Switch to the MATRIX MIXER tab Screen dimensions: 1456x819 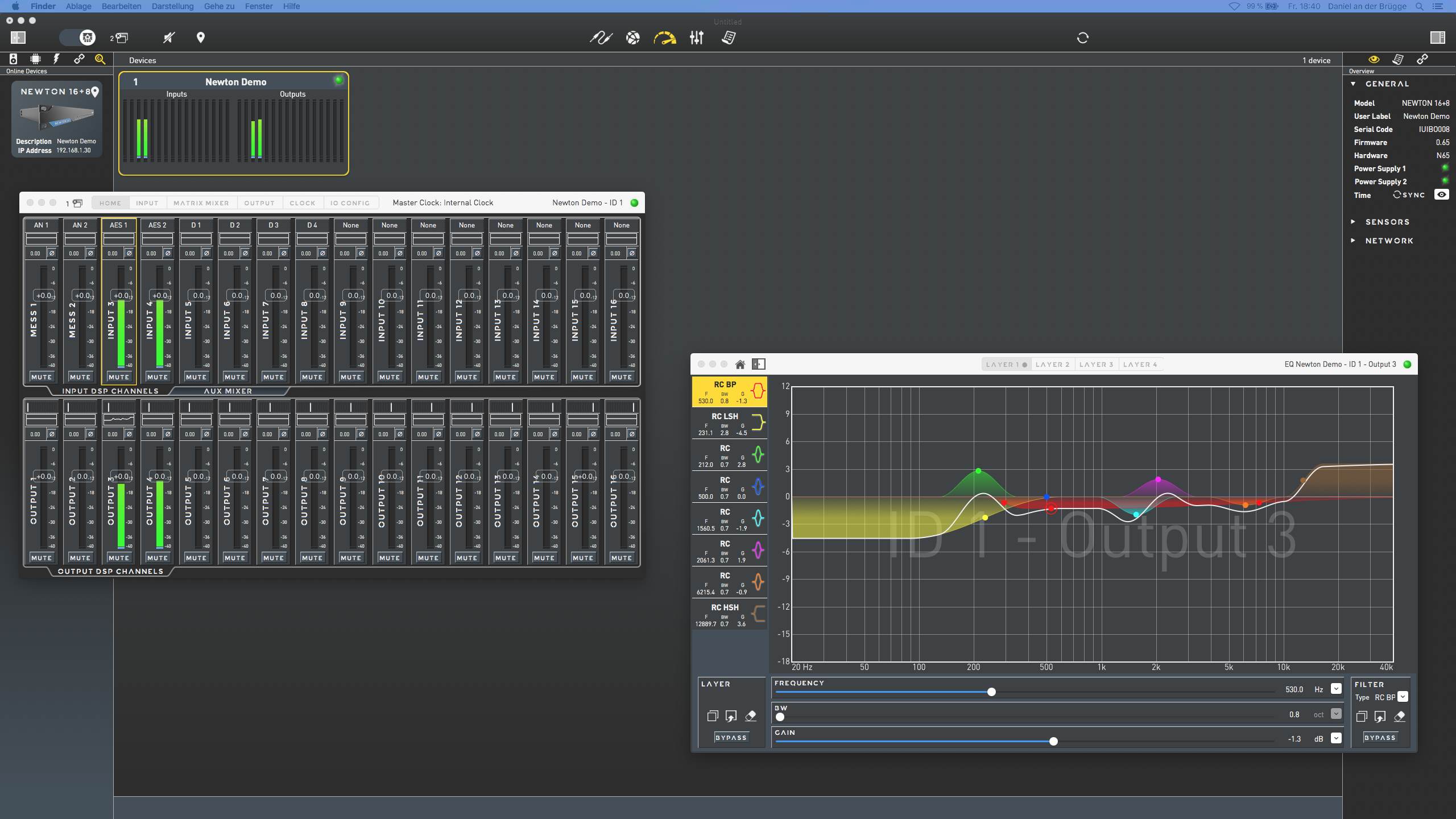[201, 203]
